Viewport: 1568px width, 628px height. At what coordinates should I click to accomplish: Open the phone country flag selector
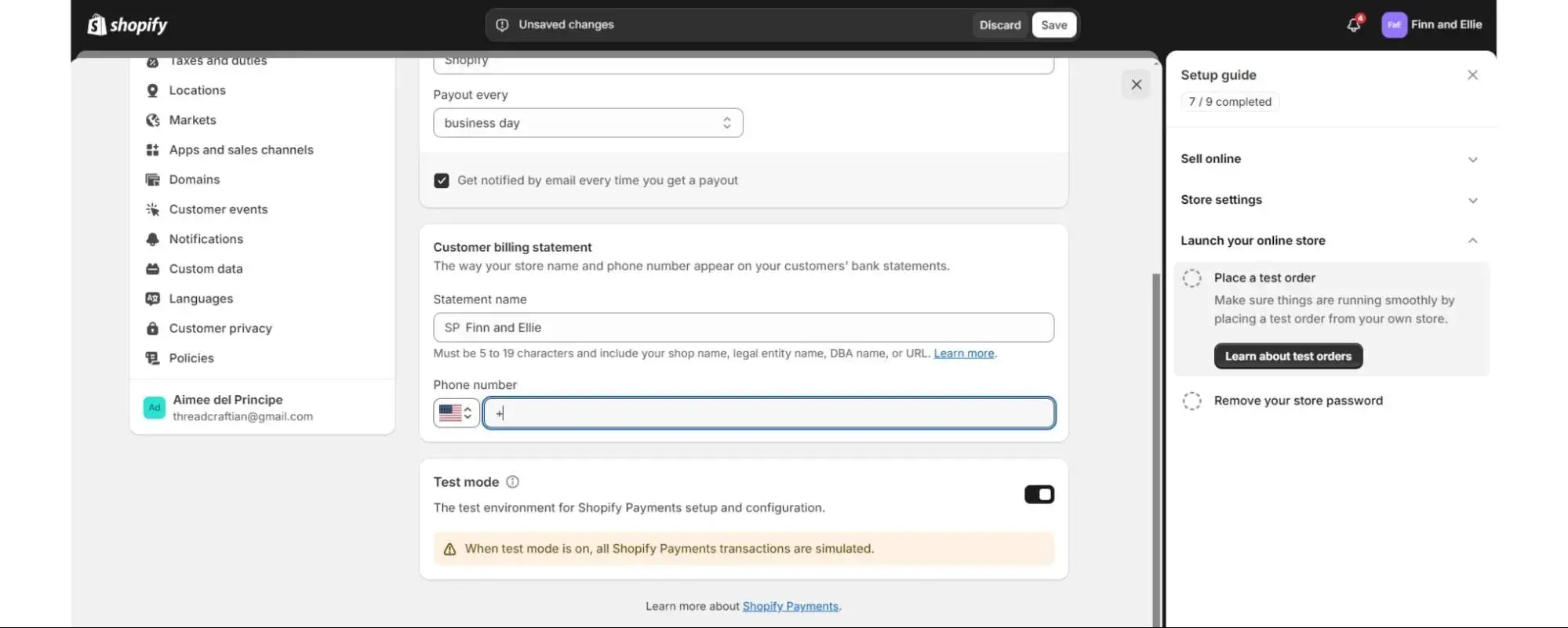456,413
